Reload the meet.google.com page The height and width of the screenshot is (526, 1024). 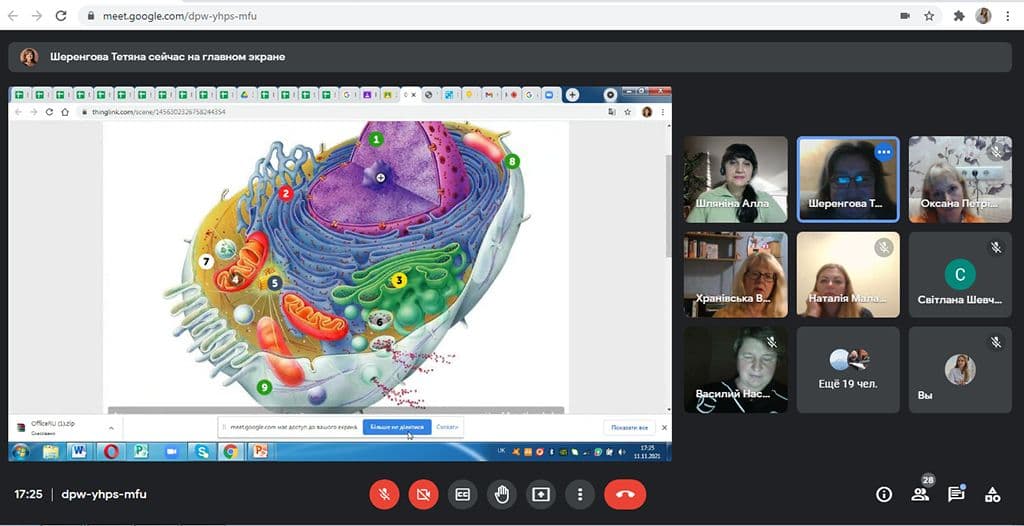tap(61, 16)
